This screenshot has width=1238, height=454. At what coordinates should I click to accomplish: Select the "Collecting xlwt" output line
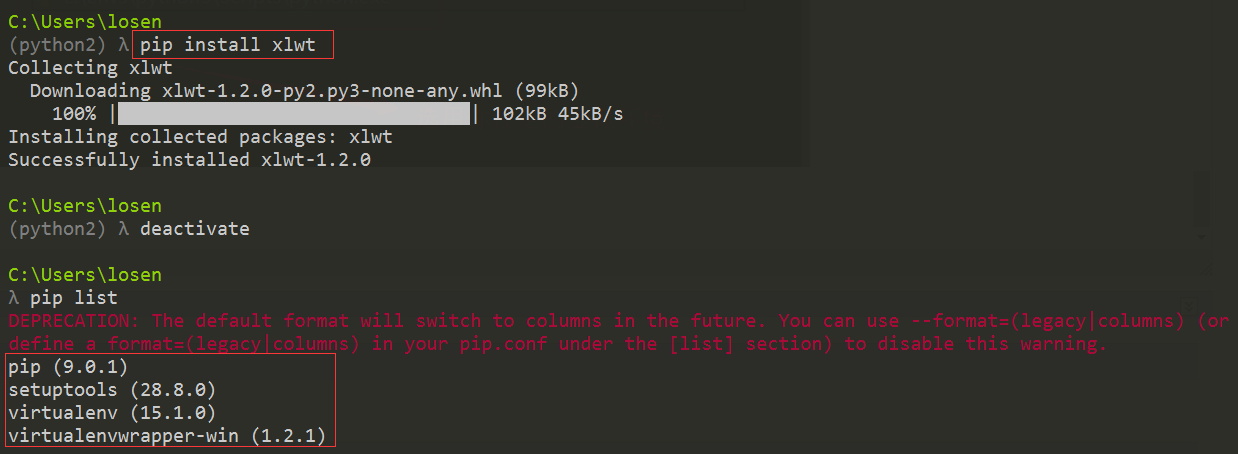(x=90, y=68)
